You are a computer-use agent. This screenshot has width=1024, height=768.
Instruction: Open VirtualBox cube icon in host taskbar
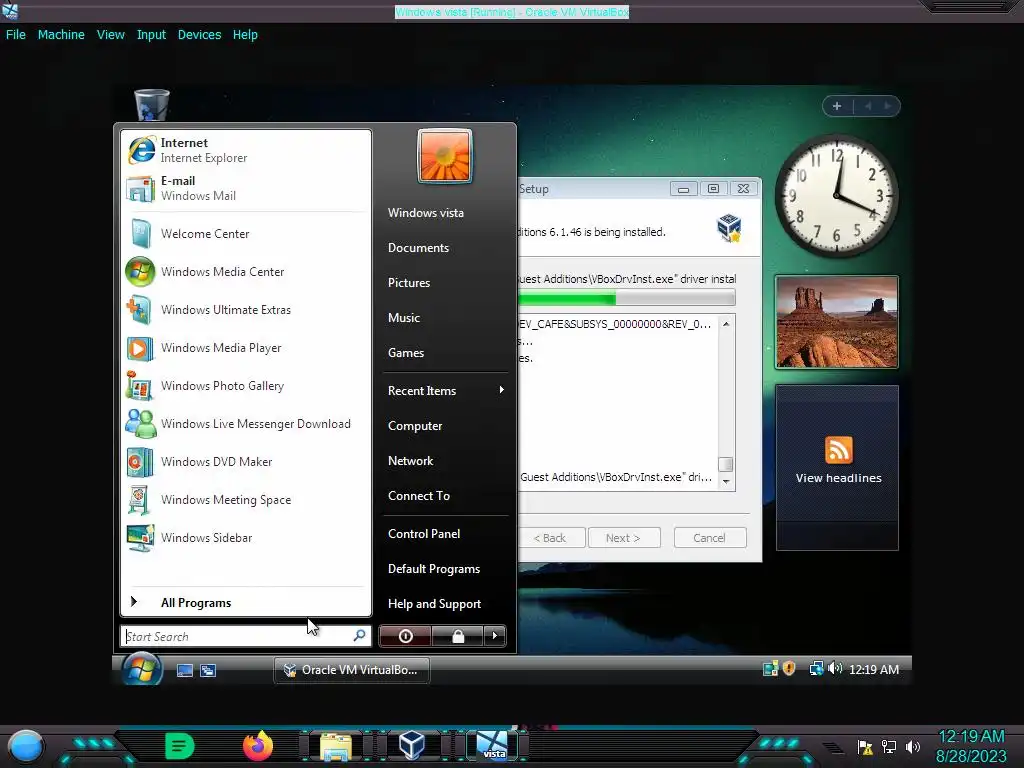pos(412,745)
